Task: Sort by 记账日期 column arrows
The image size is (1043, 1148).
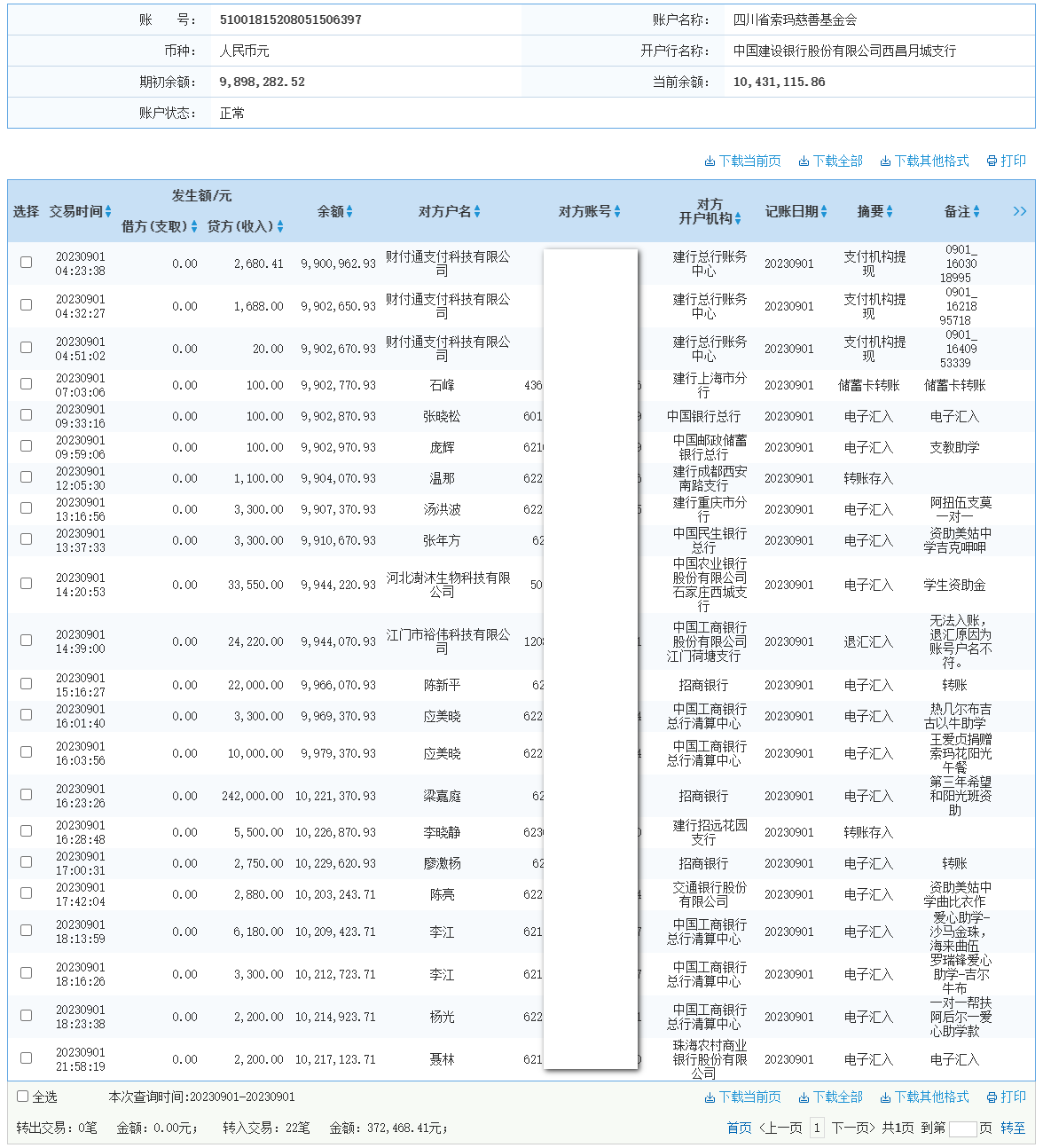Action: coord(824,211)
